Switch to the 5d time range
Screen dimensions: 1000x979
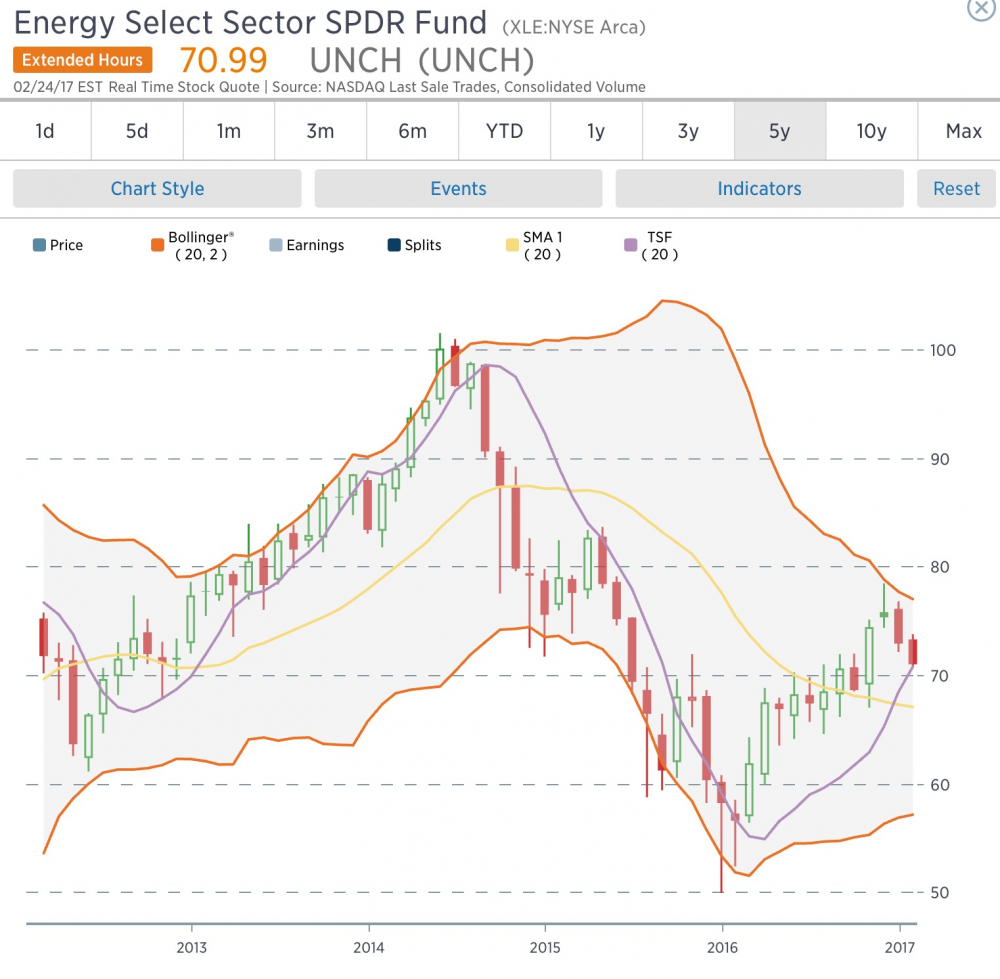click(x=137, y=131)
